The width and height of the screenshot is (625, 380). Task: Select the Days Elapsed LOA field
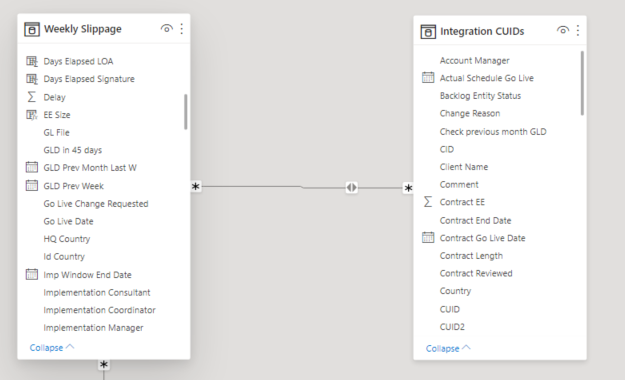(x=78, y=61)
